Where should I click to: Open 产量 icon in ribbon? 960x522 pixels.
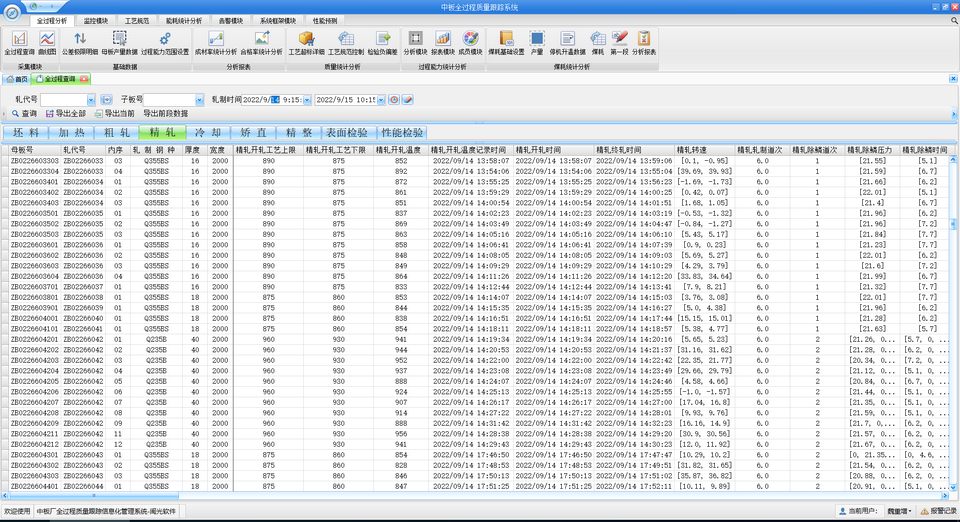coord(537,43)
